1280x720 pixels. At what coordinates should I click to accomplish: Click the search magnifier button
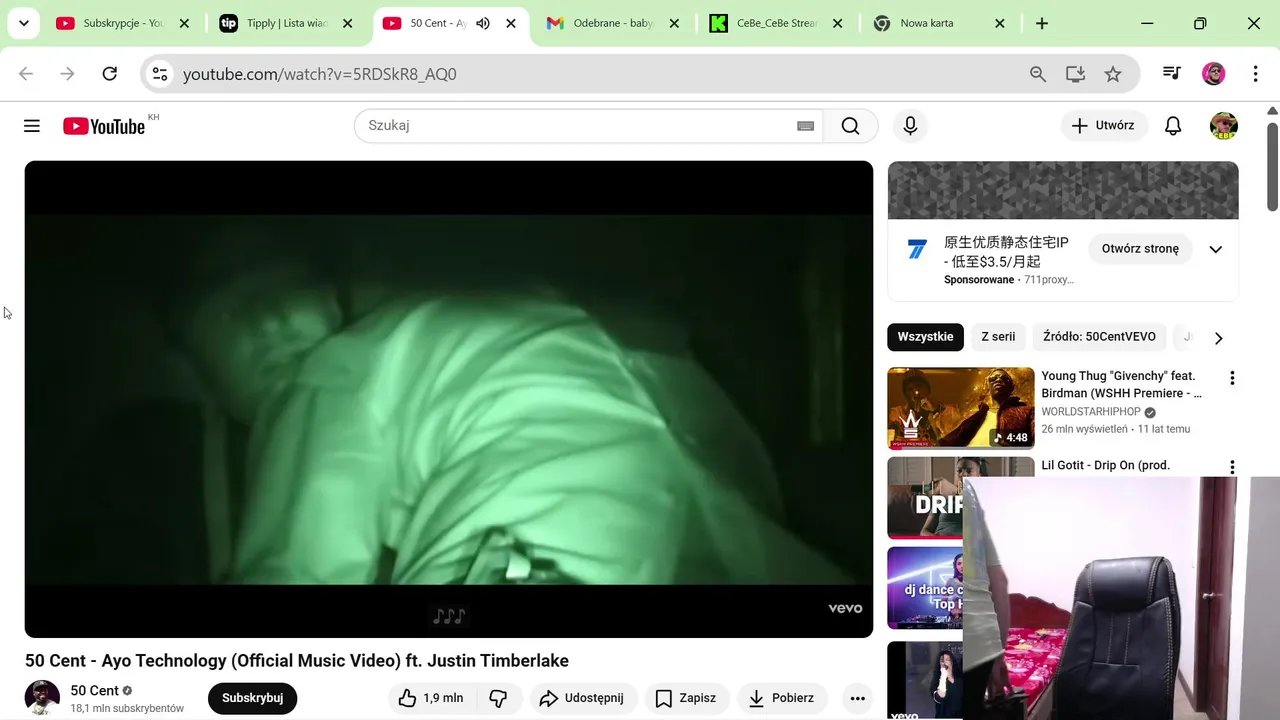tap(850, 126)
